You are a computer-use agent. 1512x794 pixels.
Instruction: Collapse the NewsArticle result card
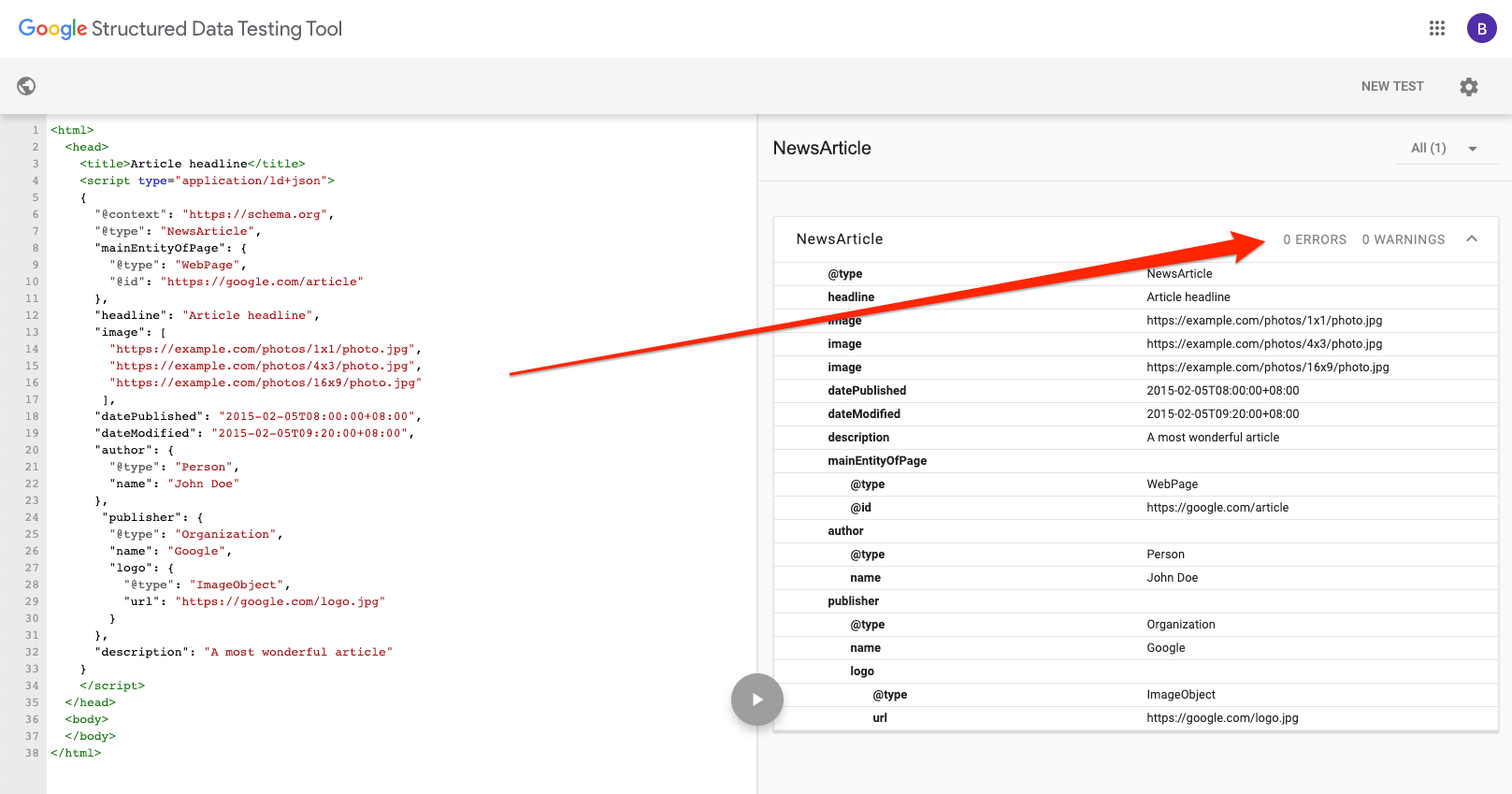[1472, 239]
